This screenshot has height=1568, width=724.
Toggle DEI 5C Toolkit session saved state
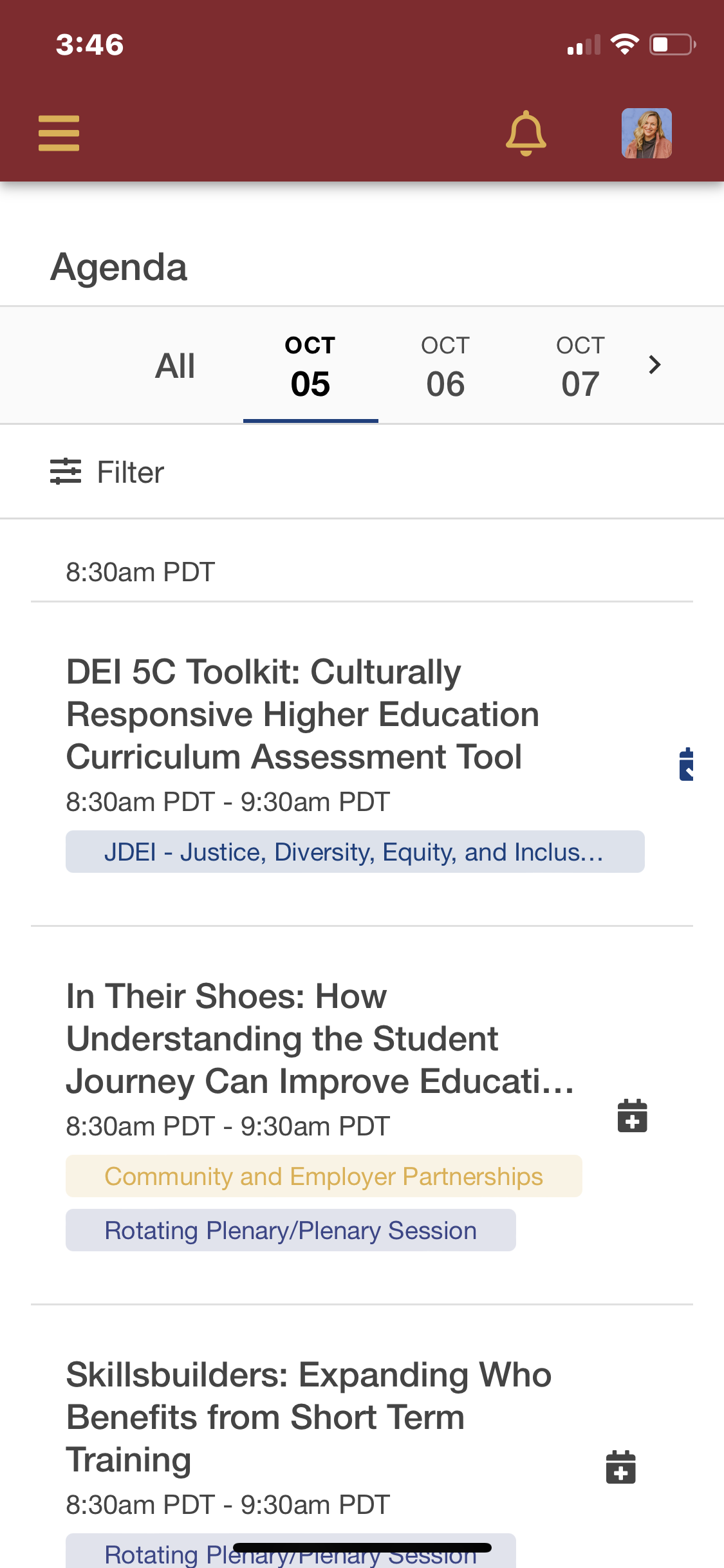[x=686, y=764]
